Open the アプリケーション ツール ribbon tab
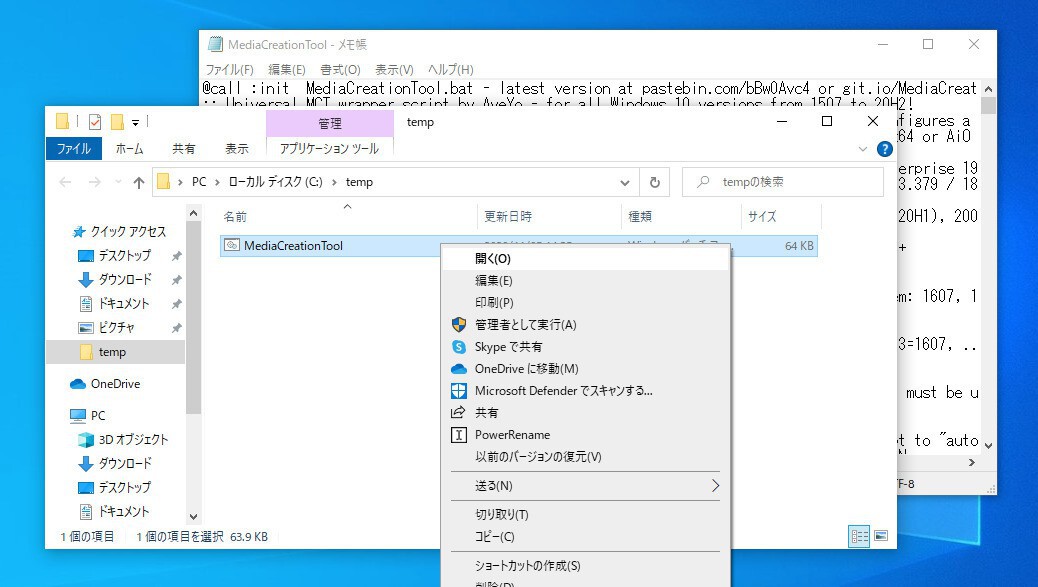This screenshot has height=587, width=1038. pos(329,148)
